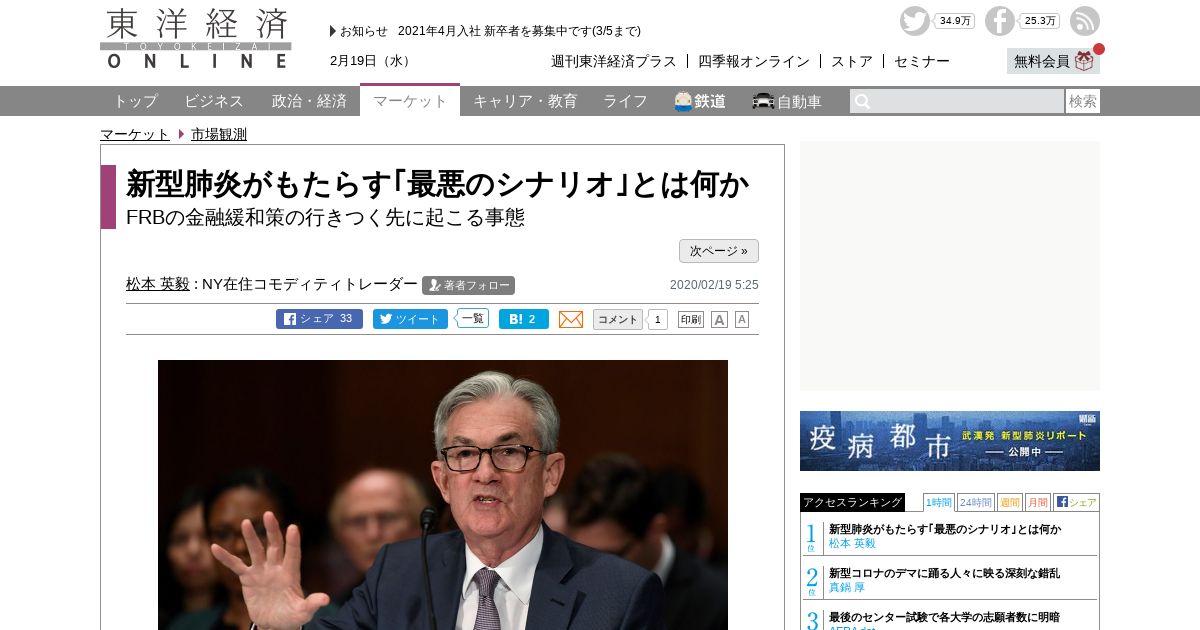Screen dimensions: 1200x630
Task: Click the 検索 search button
Action: click(1083, 101)
